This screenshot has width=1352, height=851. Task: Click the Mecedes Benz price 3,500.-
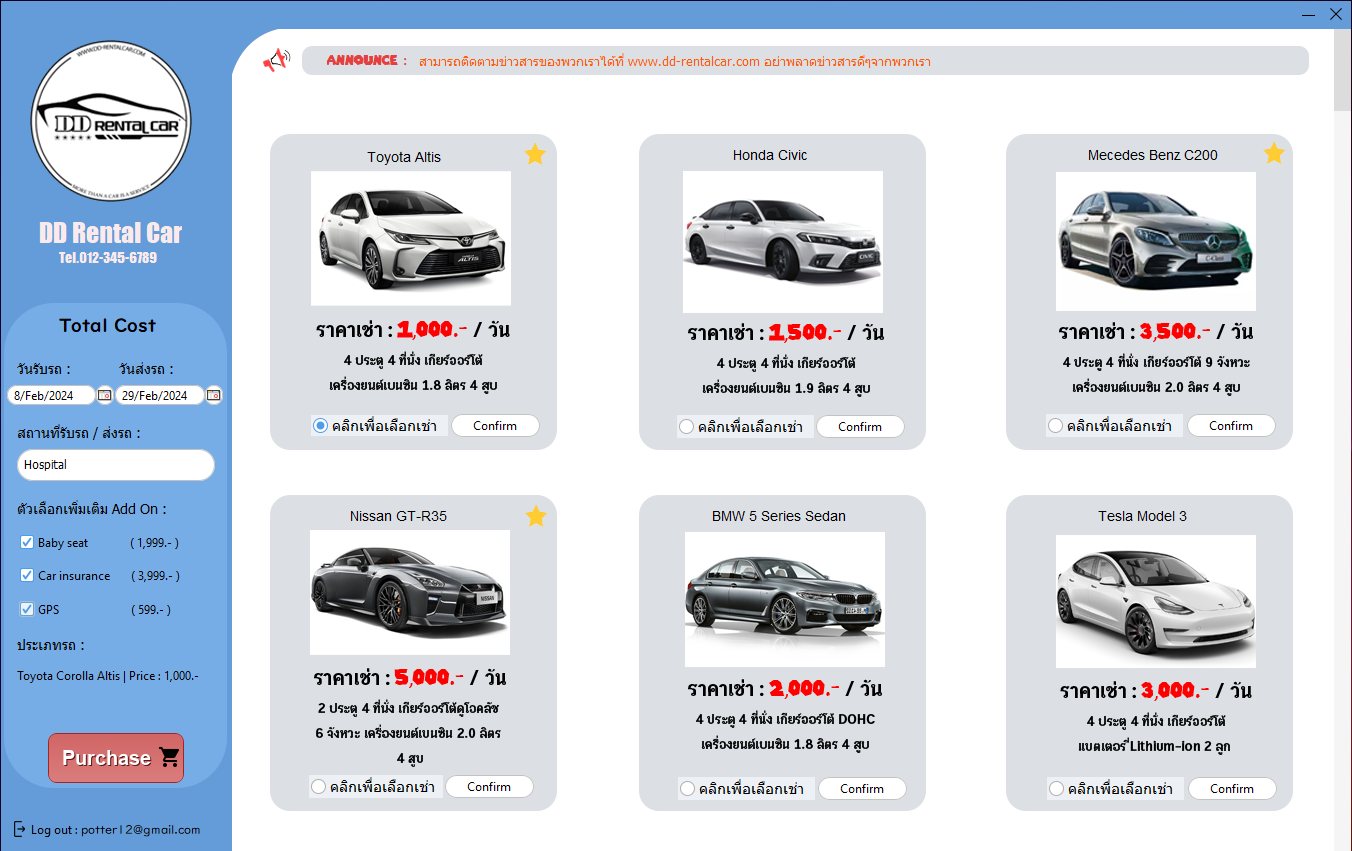coord(1175,331)
